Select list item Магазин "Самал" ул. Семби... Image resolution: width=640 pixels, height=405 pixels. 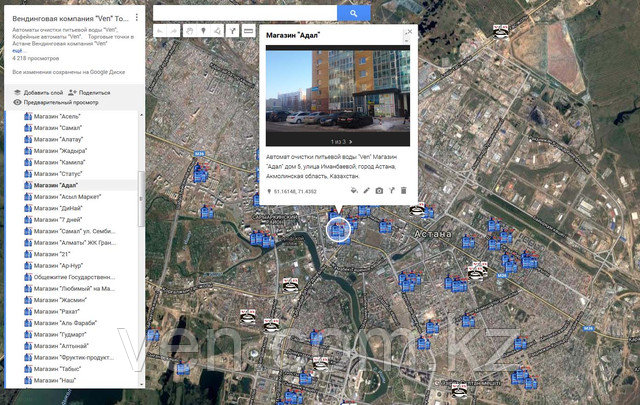(x=75, y=231)
